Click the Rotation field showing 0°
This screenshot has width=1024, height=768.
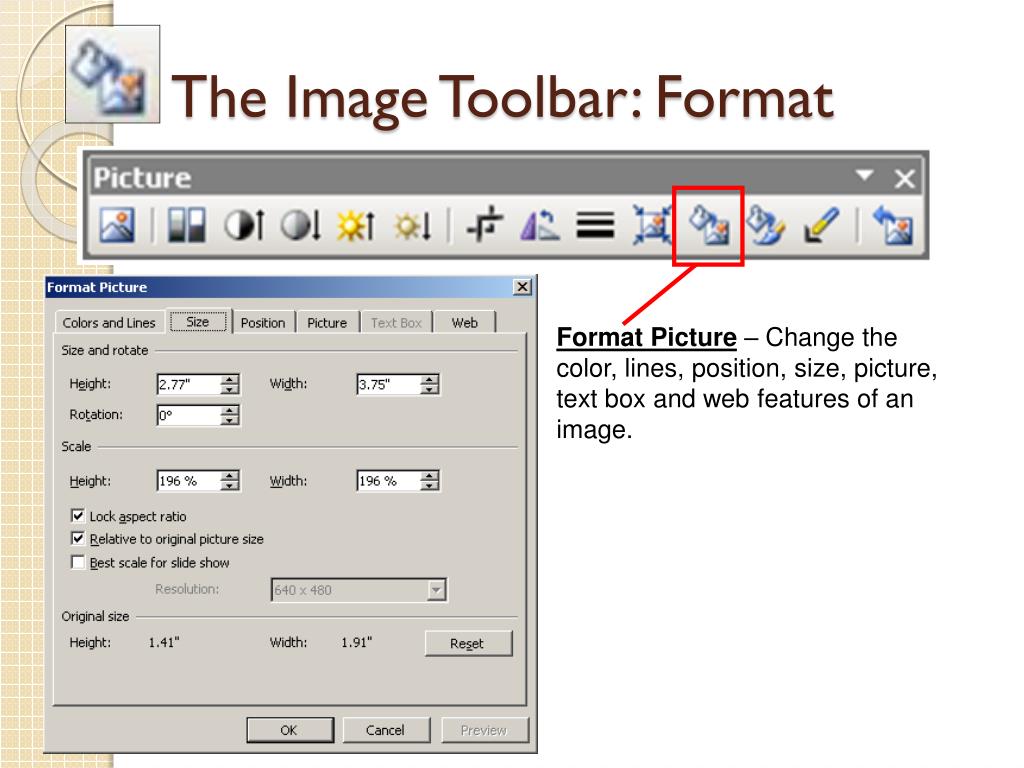[x=189, y=415]
